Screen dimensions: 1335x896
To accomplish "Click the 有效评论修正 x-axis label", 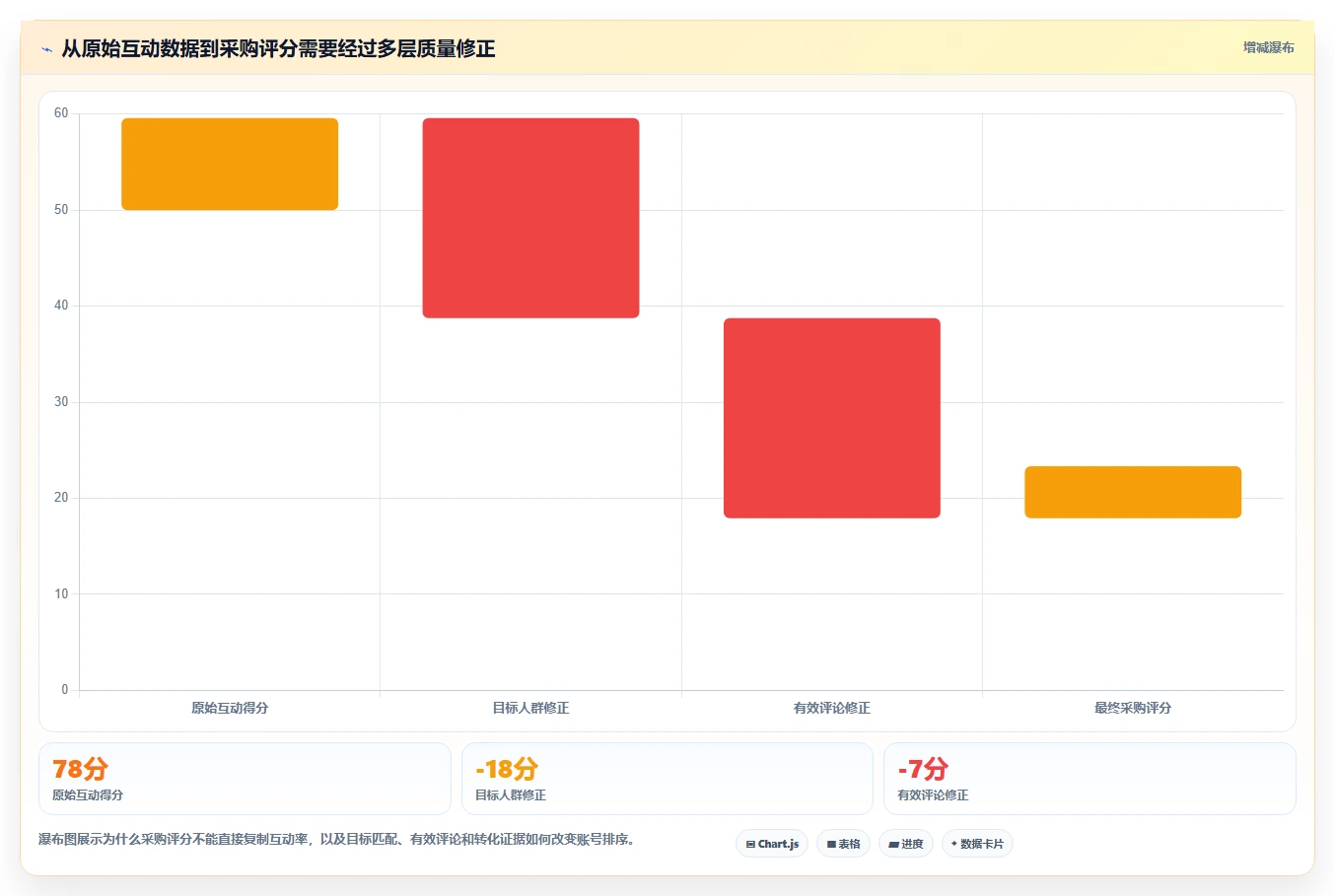I will [831, 708].
